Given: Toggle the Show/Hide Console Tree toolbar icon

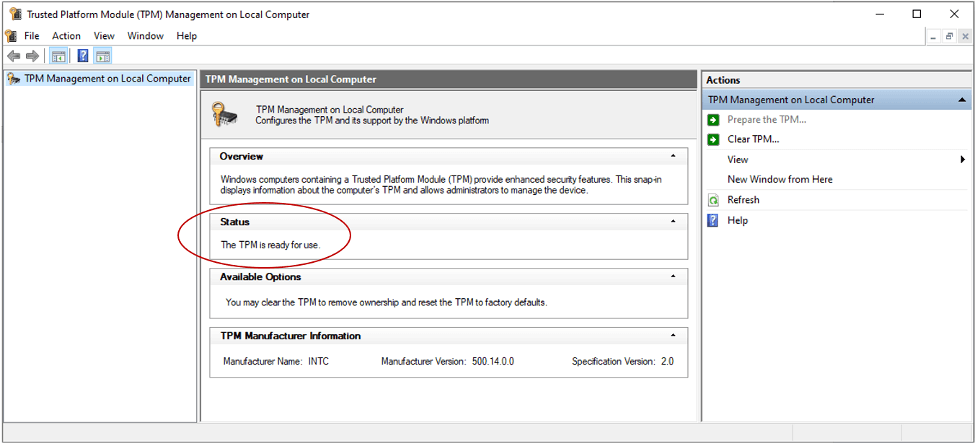Looking at the screenshot, I should coord(59,56).
